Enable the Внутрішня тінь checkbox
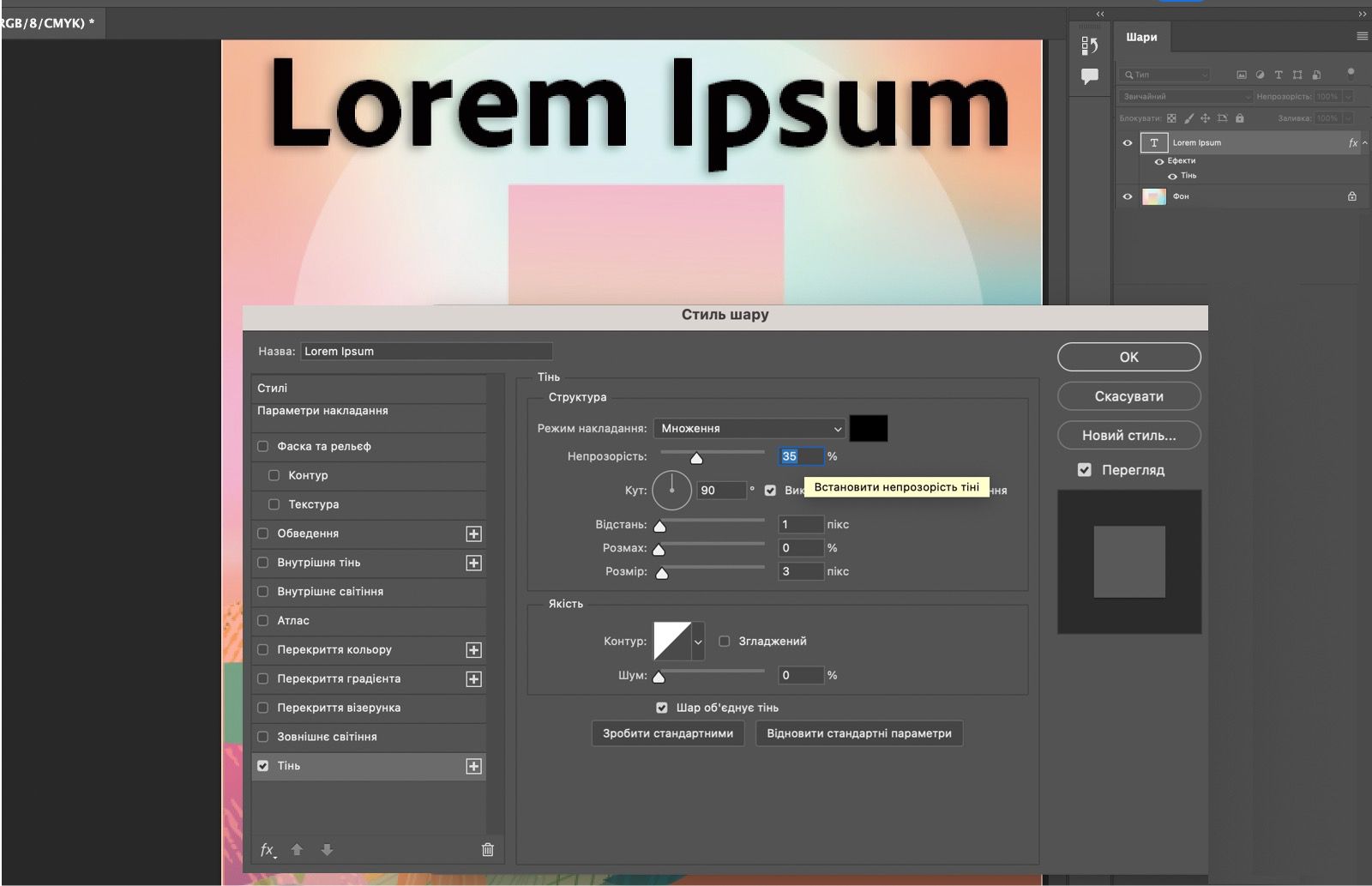 [x=263, y=563]
